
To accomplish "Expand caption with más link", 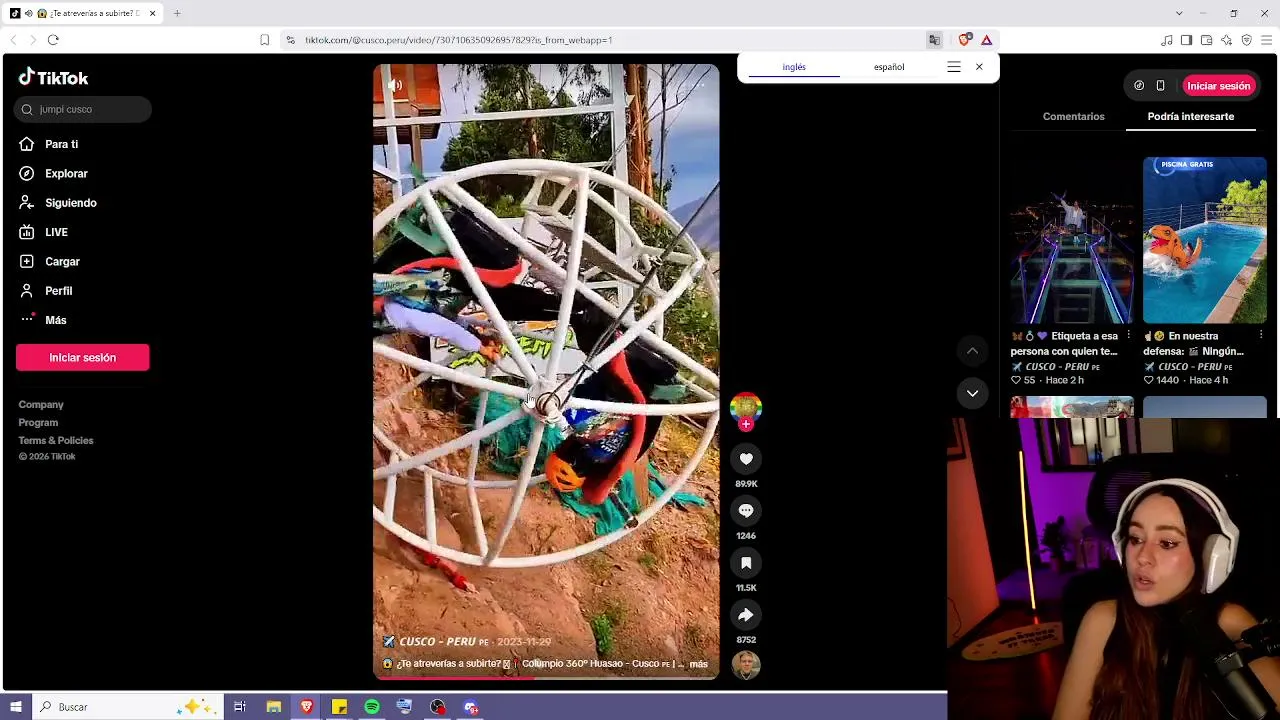I will pyautogui.click(x=698, y=664).
